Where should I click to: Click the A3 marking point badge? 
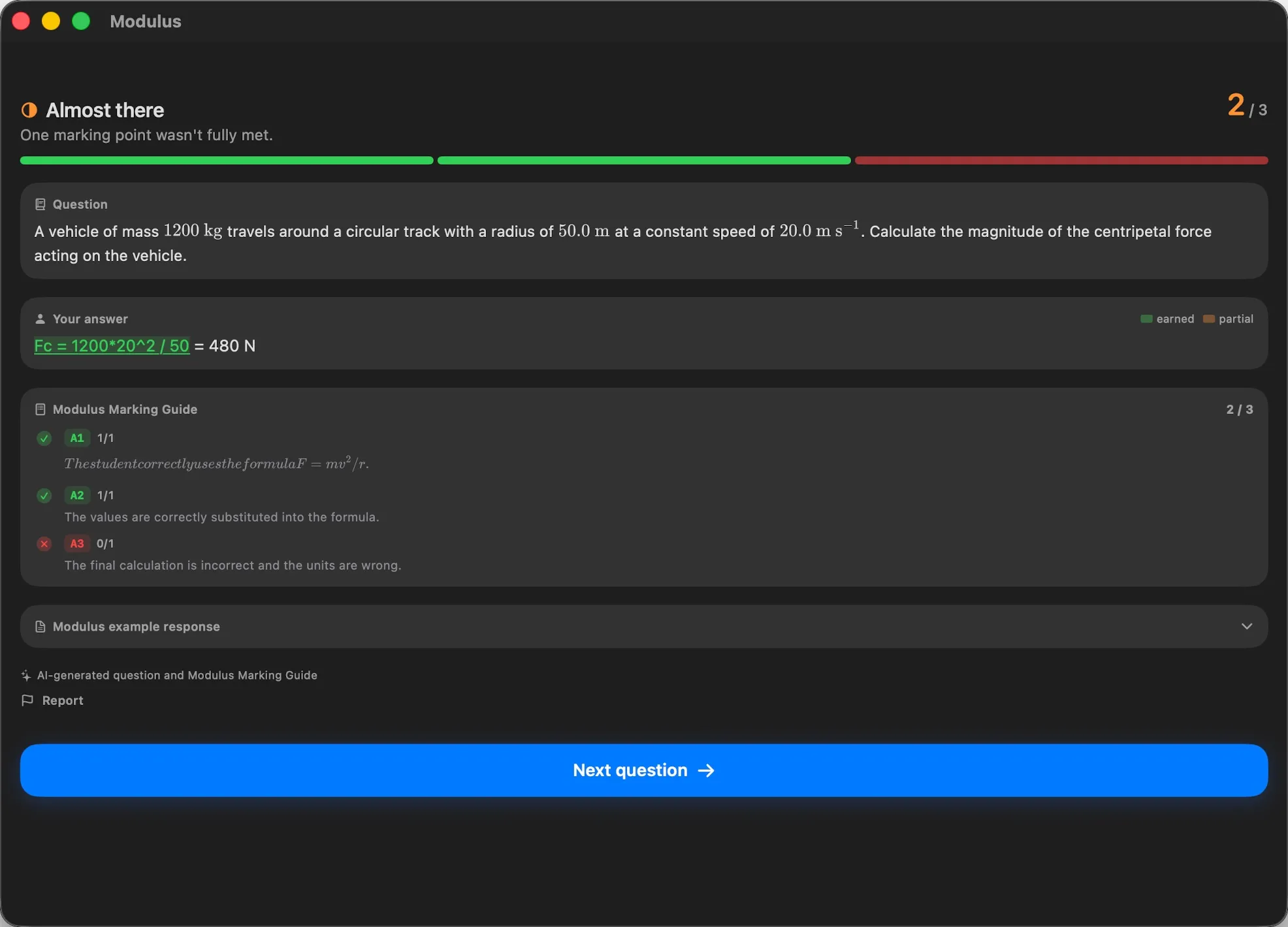point(77,544)
